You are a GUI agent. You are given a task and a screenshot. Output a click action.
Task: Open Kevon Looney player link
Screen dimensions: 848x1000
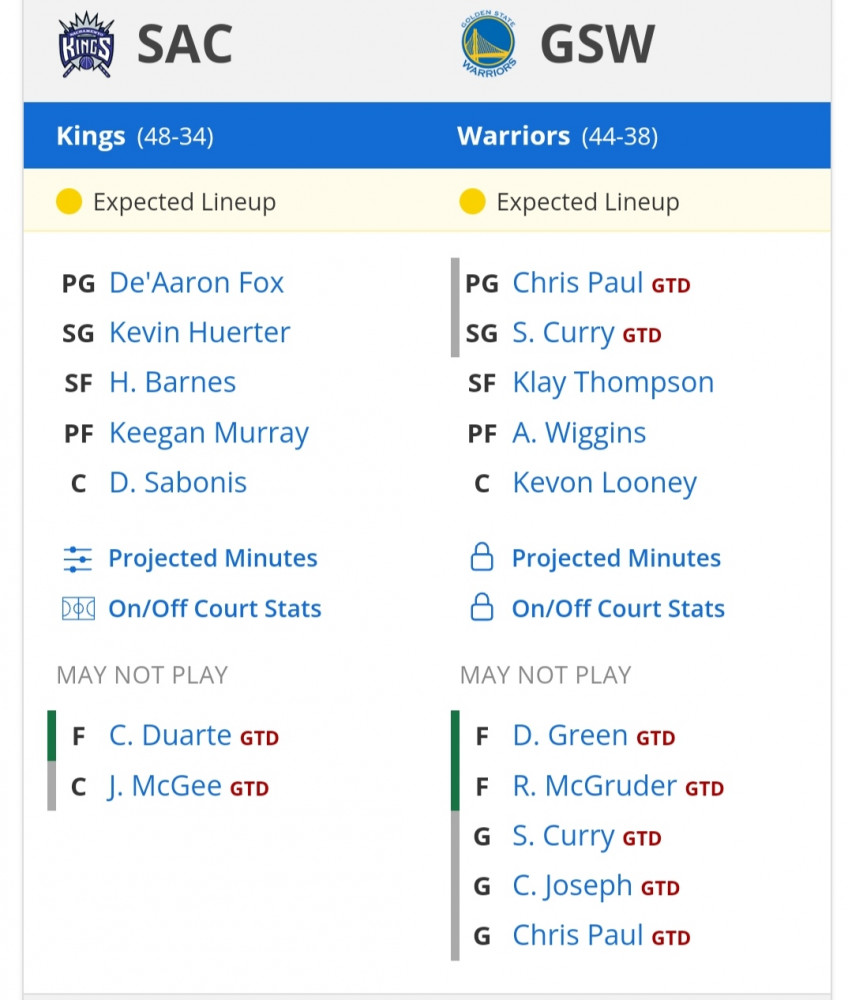point(604,483)
